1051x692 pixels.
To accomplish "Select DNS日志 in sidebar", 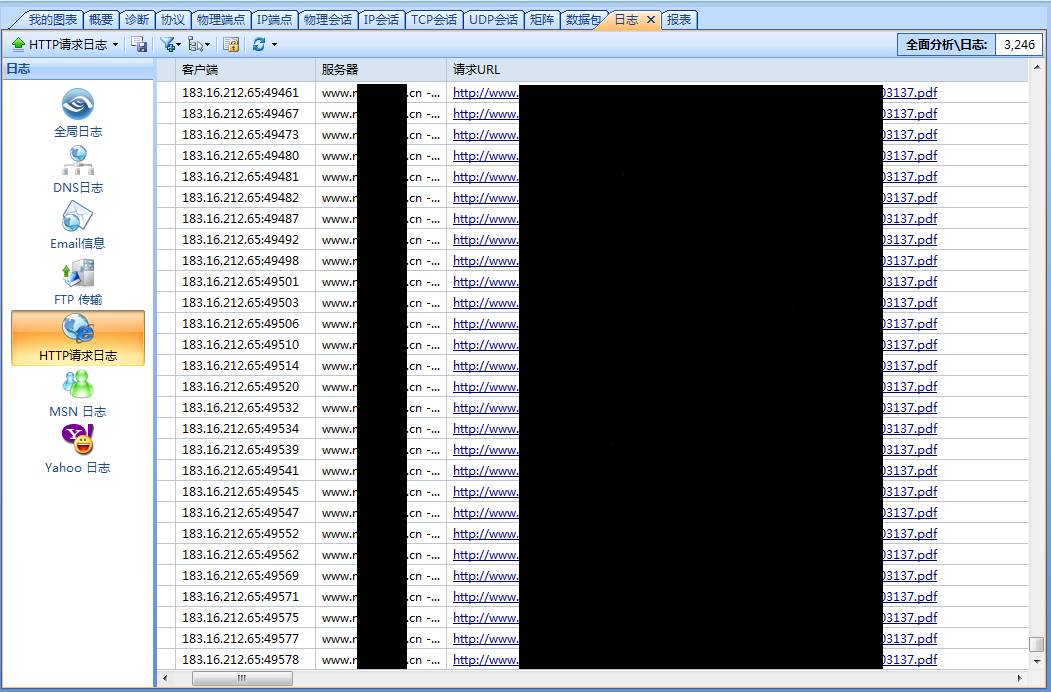I will pos(78,169).
